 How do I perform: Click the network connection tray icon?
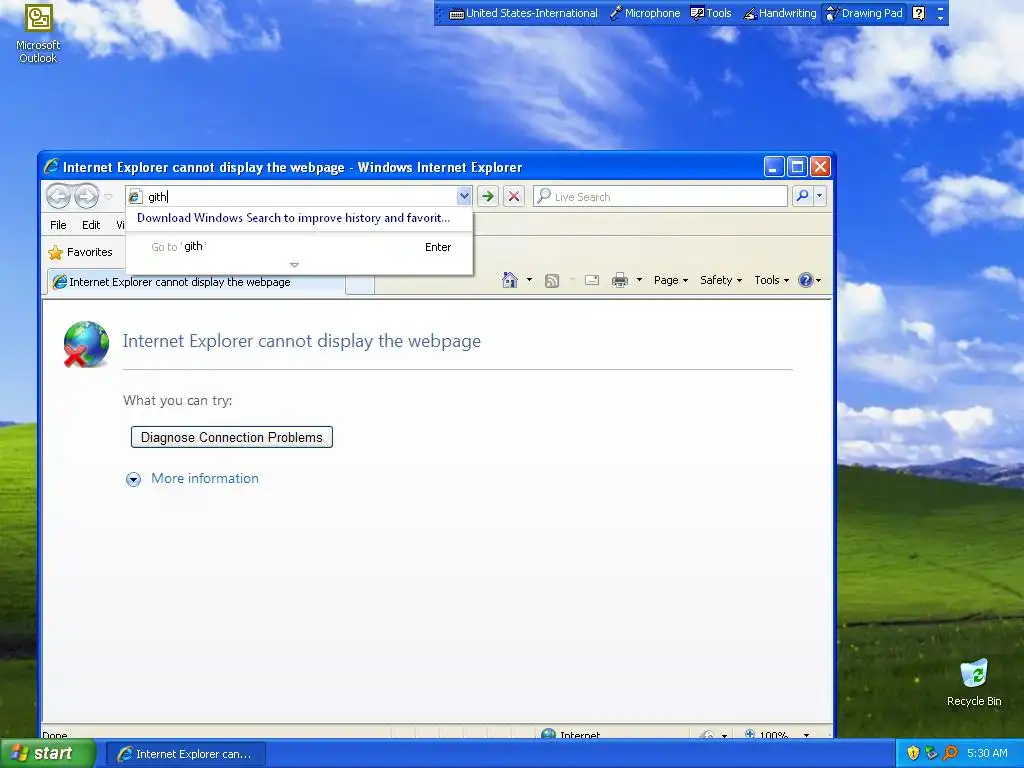tap(931, 753)
